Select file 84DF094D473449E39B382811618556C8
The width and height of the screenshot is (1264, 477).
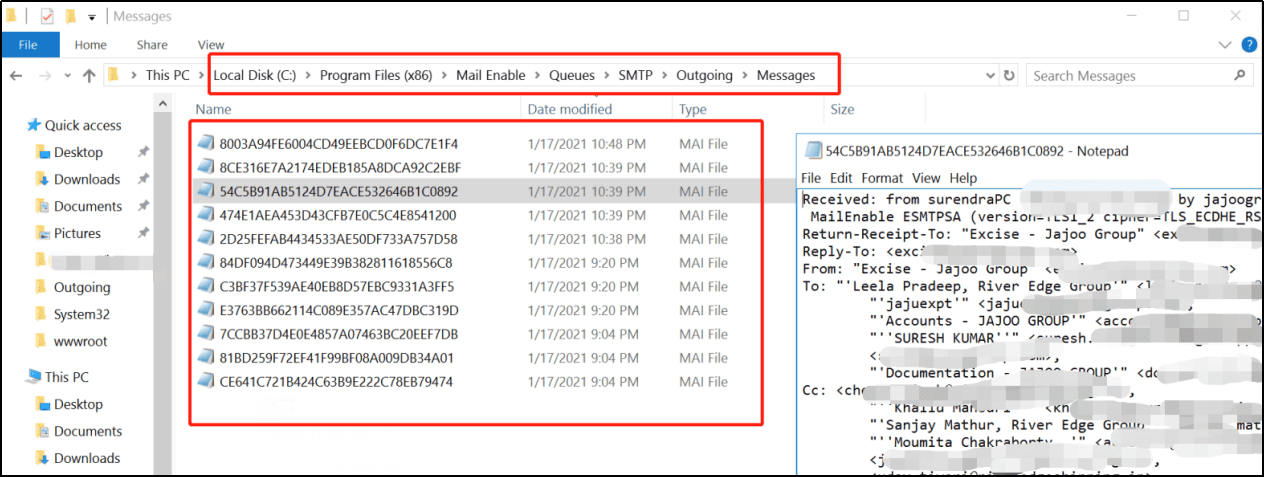[x=336, y=263]
